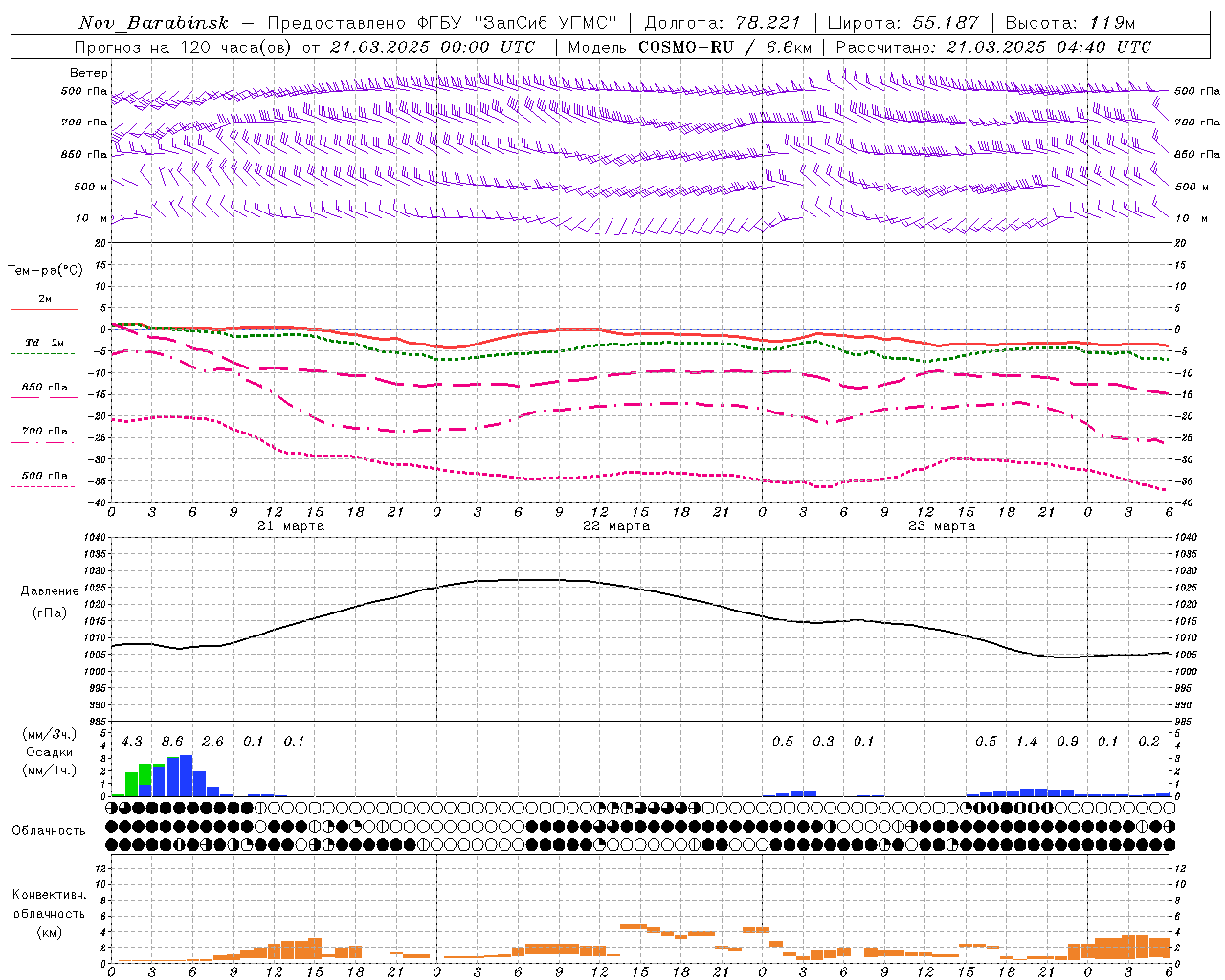Screen dimensions: 1225x980
Task: Click the 500 м wind level label on left
Action: [91, 187]
